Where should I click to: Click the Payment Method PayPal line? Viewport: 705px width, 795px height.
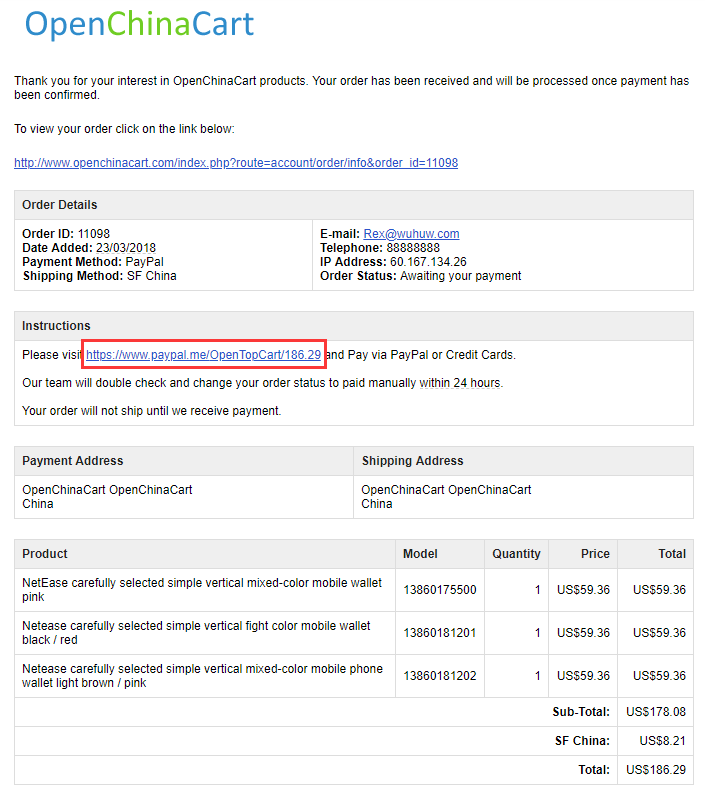pyautogui.click(x=93, y=262)
